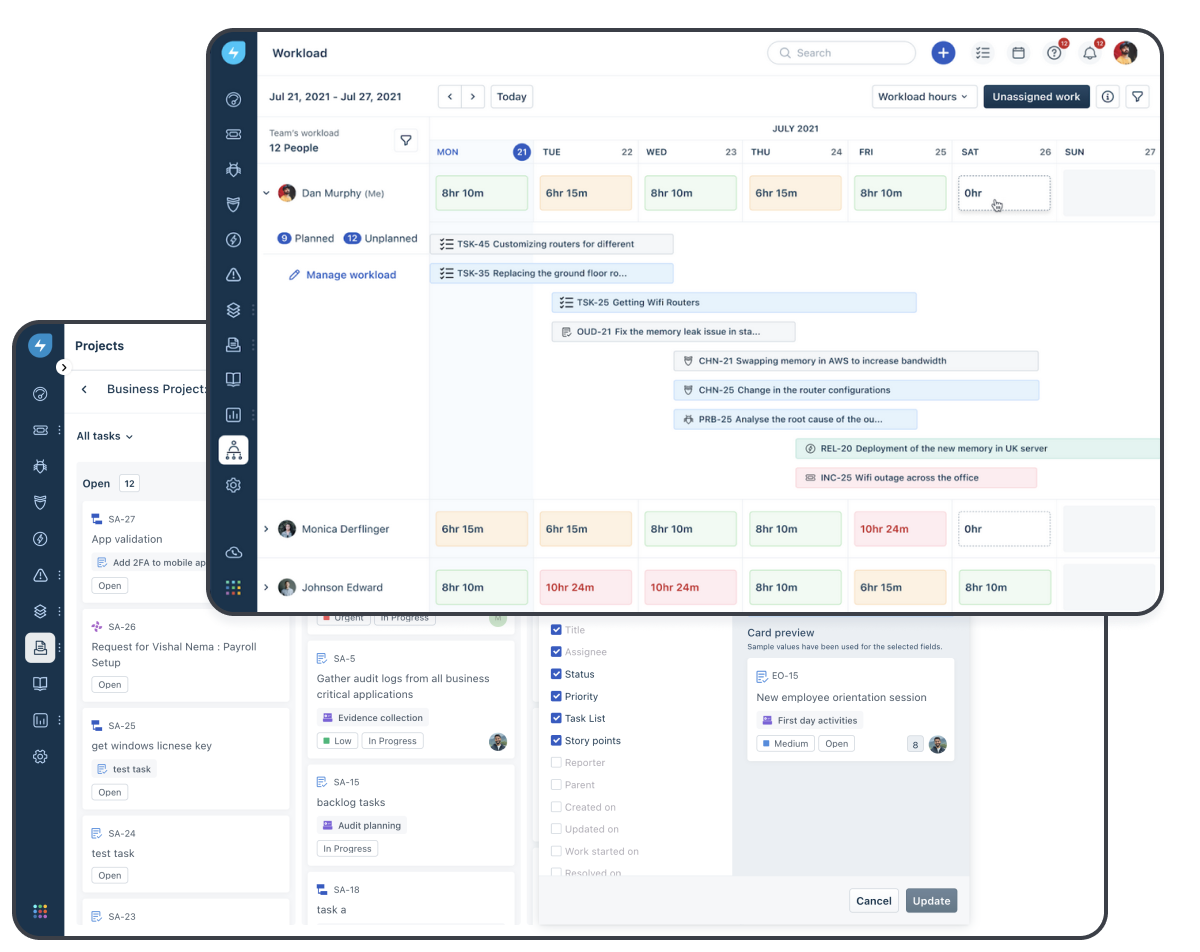Click the help question mark icon
Viewport: 1200px width, 952px height.
[1054, 53]
